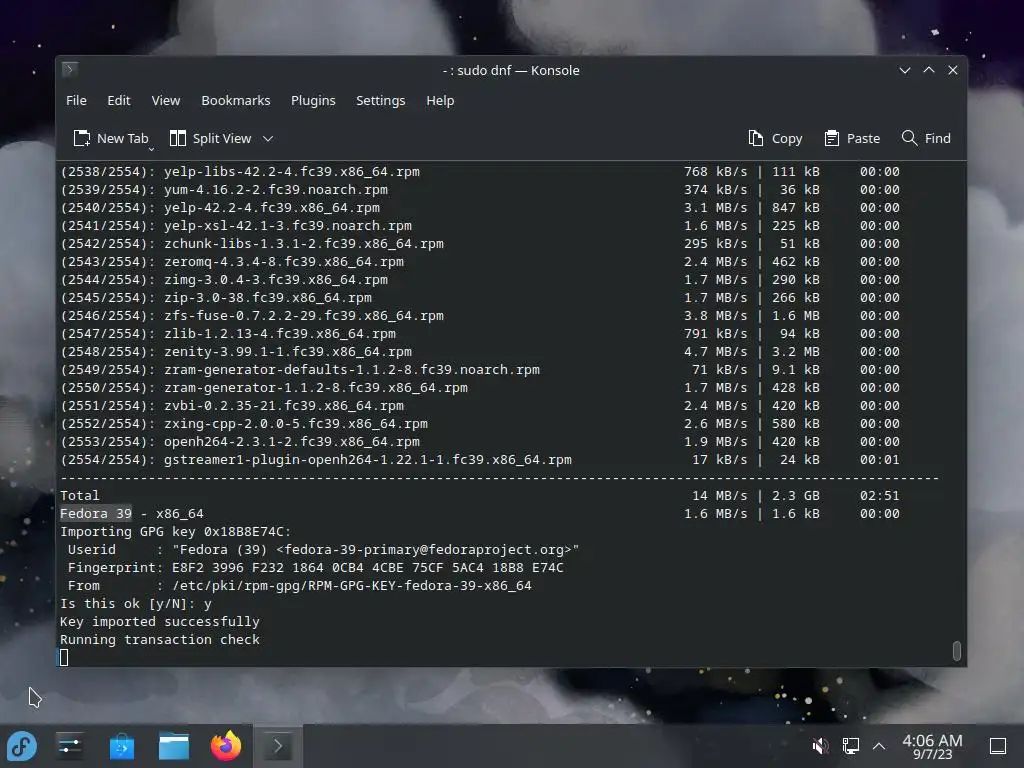Click the Copy toolbar button
The image size is (1024, 768).
pyautogui.click(x=775, y=138)
